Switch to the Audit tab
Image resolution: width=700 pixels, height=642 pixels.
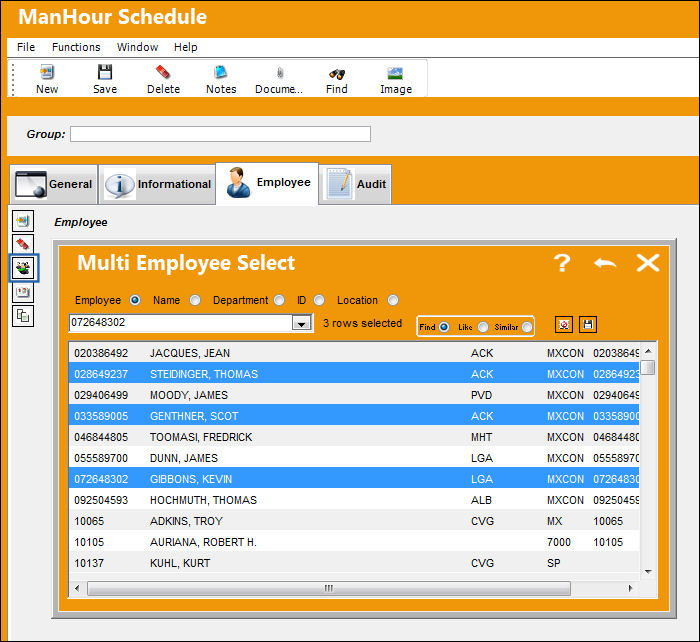click(355, 184)
